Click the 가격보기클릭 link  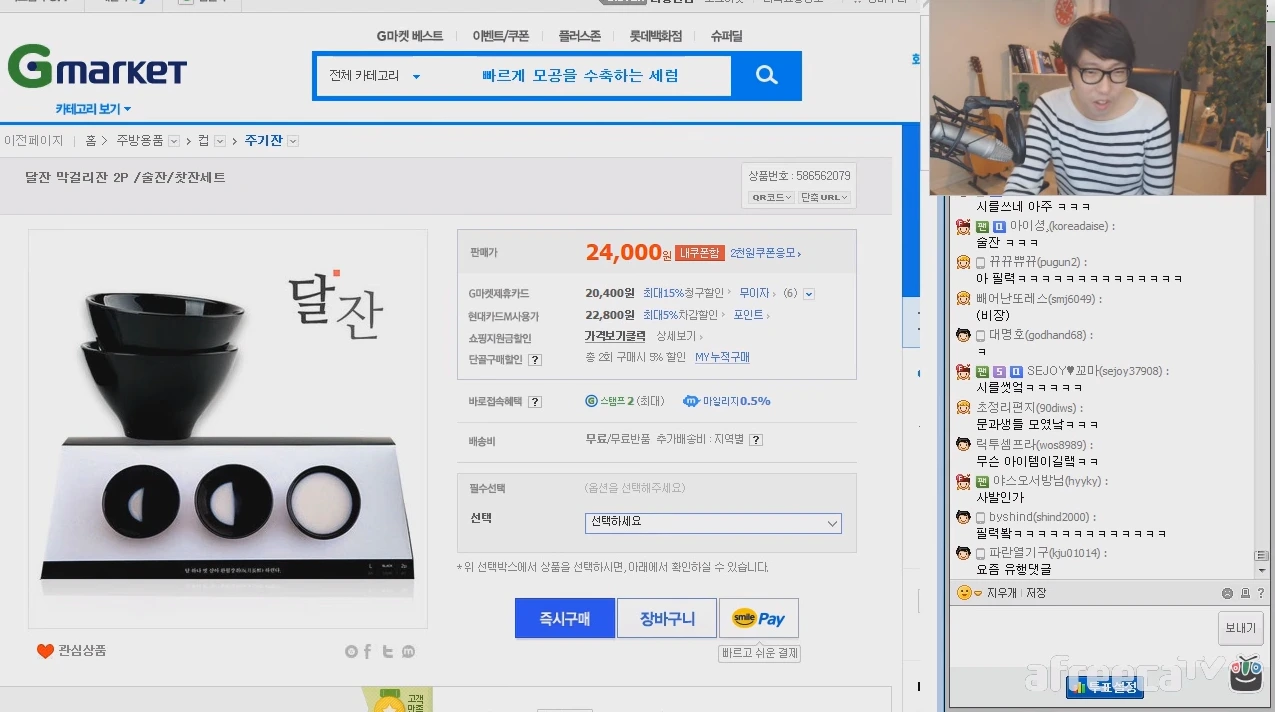(x=615, y=337)
